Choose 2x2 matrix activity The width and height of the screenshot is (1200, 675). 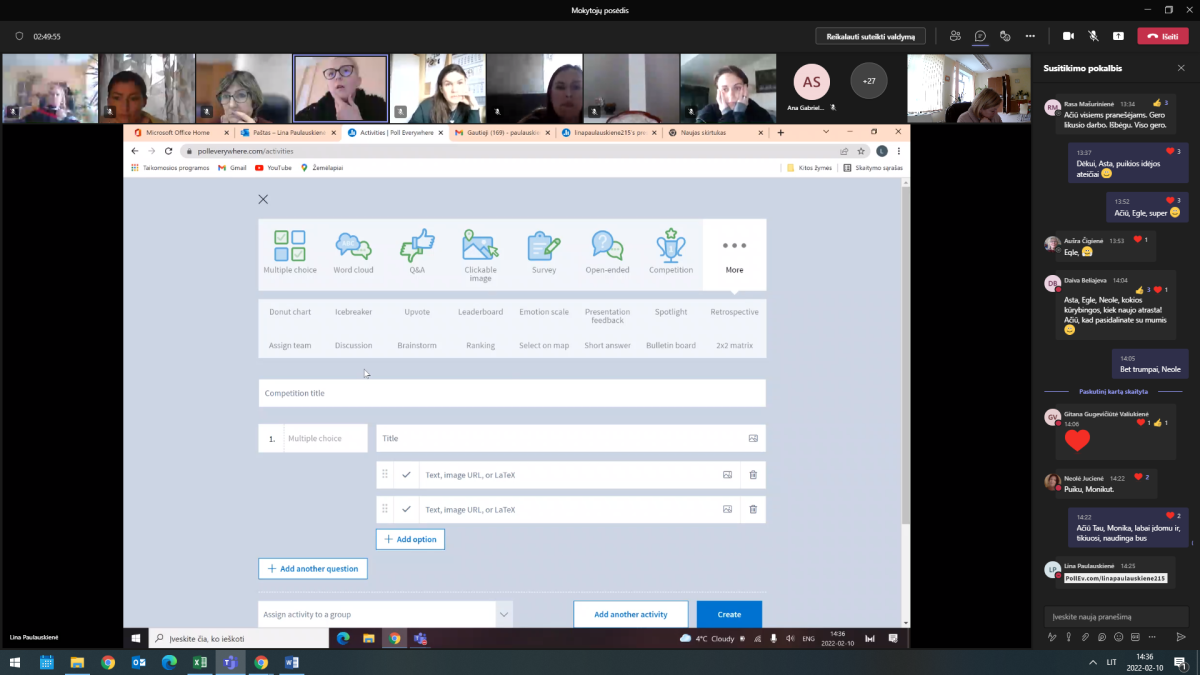pyautogui.click(x=734, y=346)
